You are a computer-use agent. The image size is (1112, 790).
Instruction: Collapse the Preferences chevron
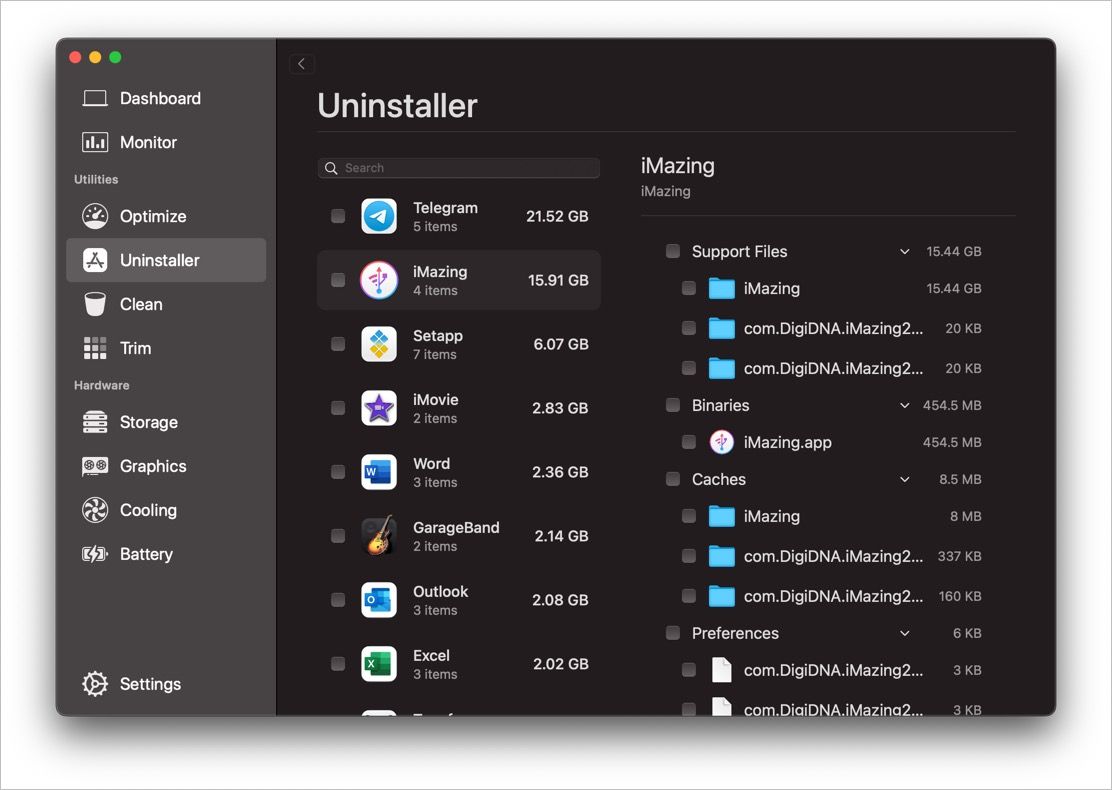904,633
